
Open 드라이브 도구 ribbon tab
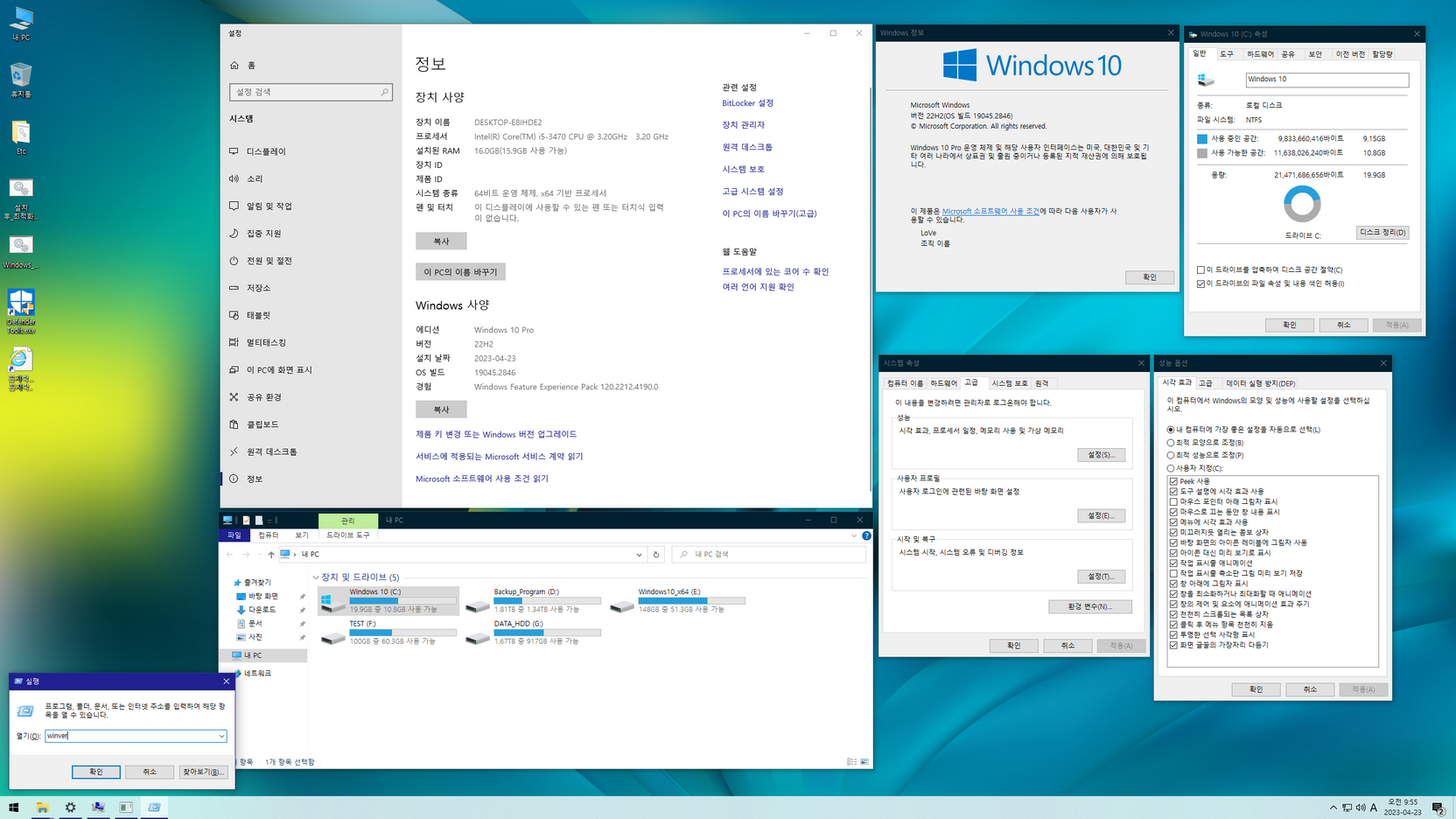[x=348, y=535]
